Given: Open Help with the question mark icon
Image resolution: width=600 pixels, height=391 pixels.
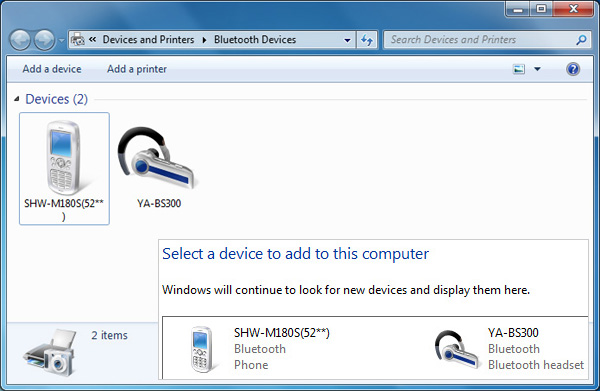Looking at the screenshot, I should (x=573, y=69).
